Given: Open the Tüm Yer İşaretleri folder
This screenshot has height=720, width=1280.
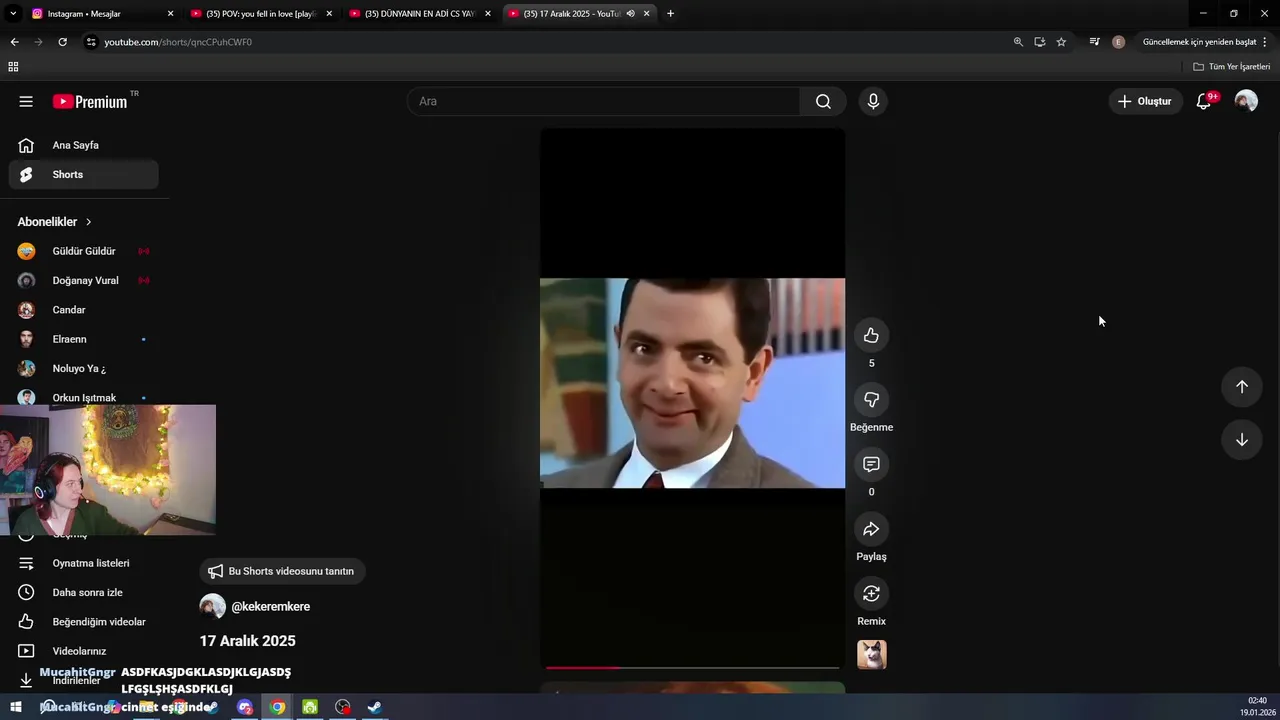Looking at the screenshot, I should [x=1232, y=67].
